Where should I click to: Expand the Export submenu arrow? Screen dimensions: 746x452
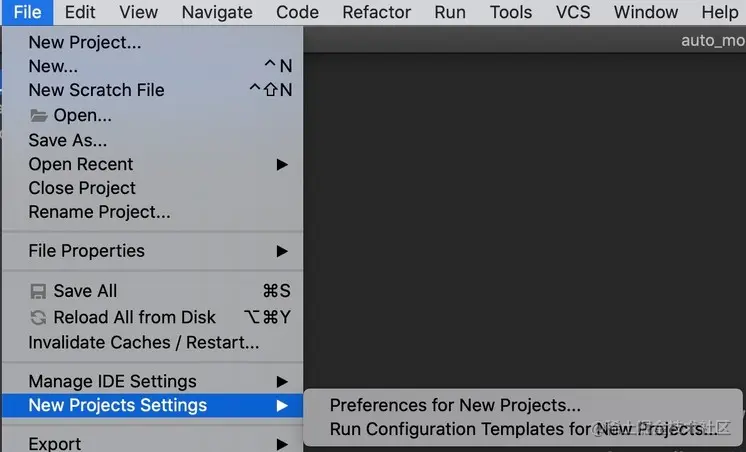(282, 444)
